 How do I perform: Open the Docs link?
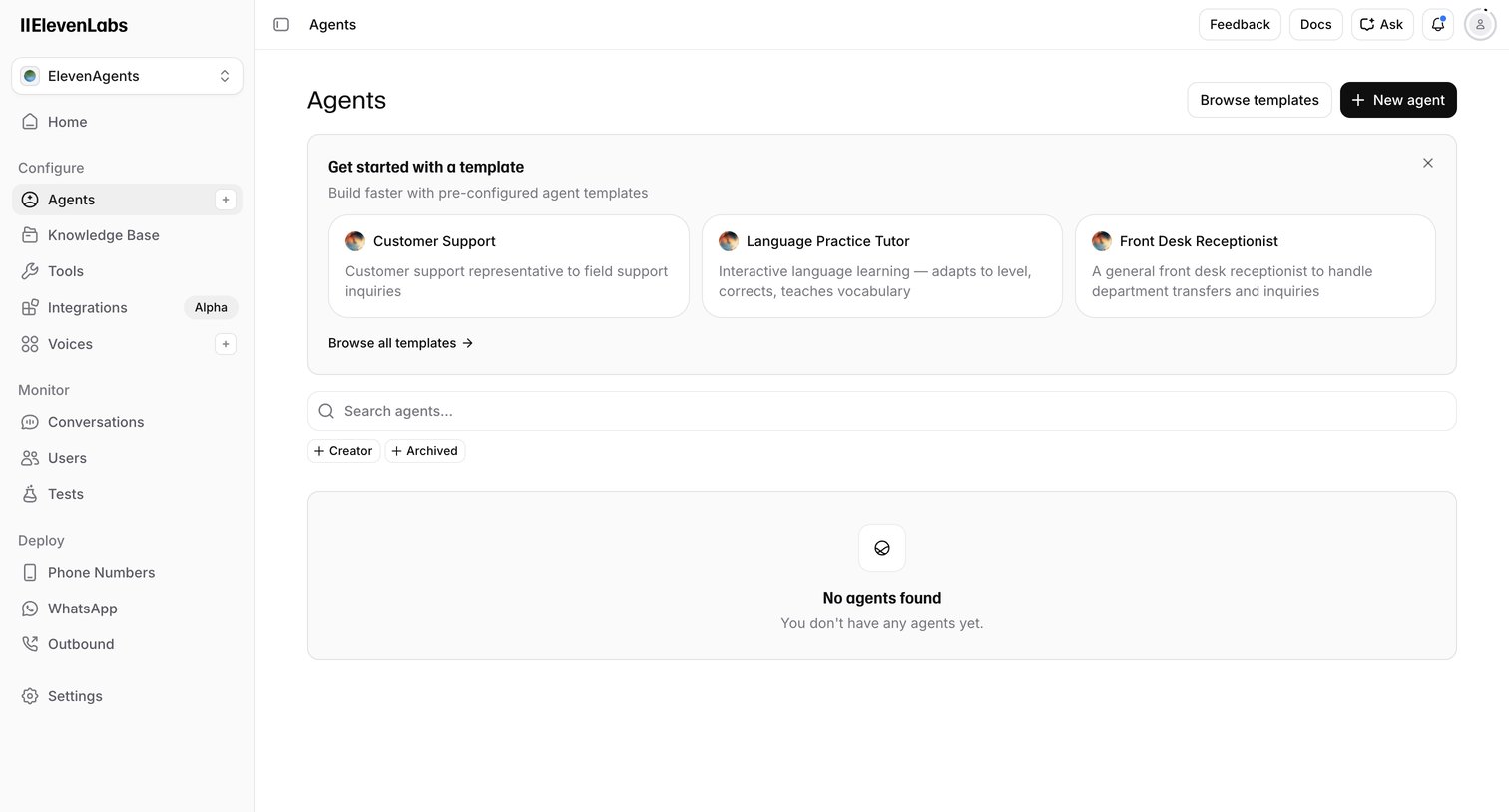tap(1315, 24)
